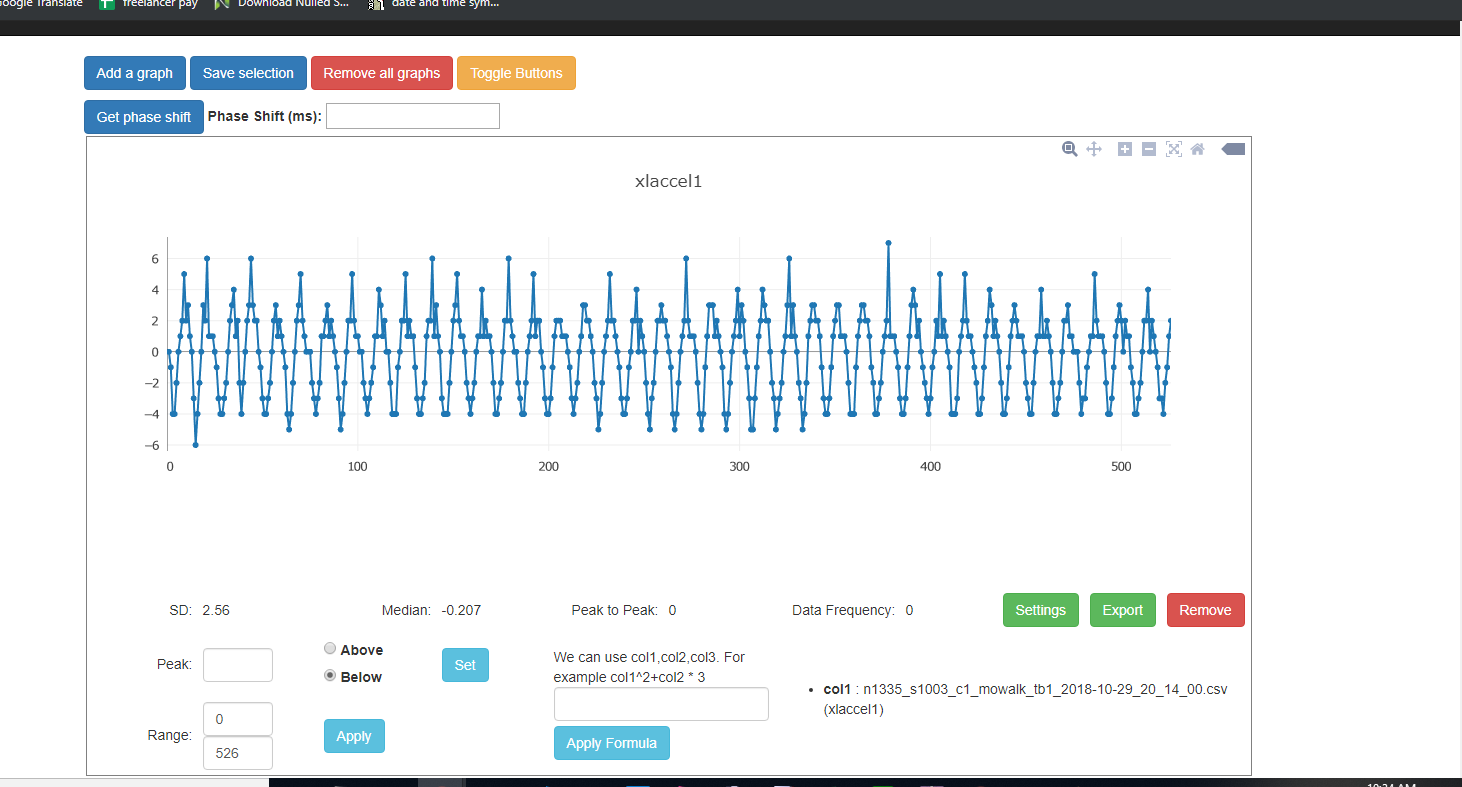This screenshot has height=787, width=1462.
Task: Activate the pan tool in the plot toolbar
Action: click(1093, 148)
